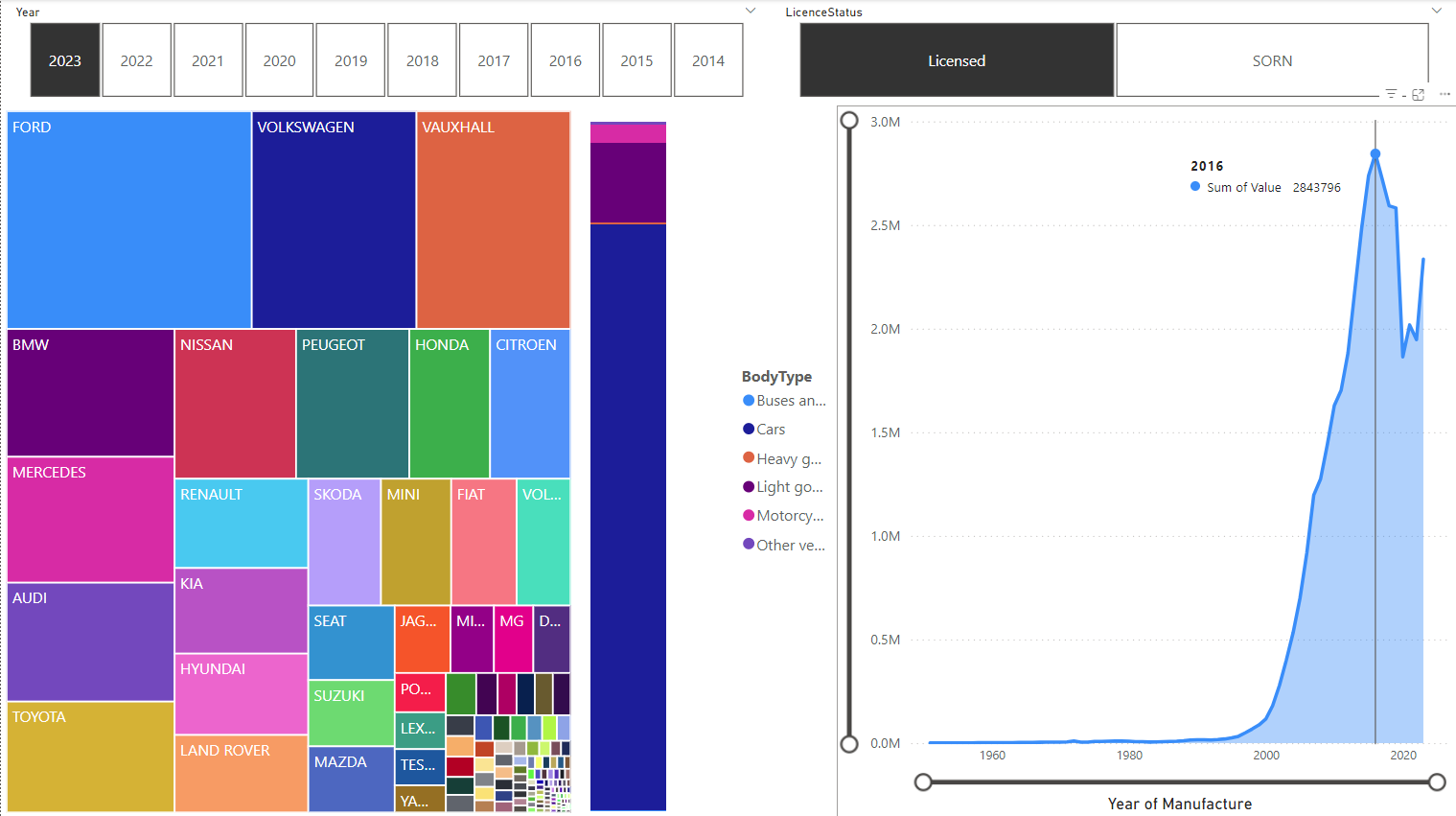Image resolution: width=1456 pixels, height=816 pixels.
Task: Select the TOYOTA treemap tile
Action: [91, 757]
